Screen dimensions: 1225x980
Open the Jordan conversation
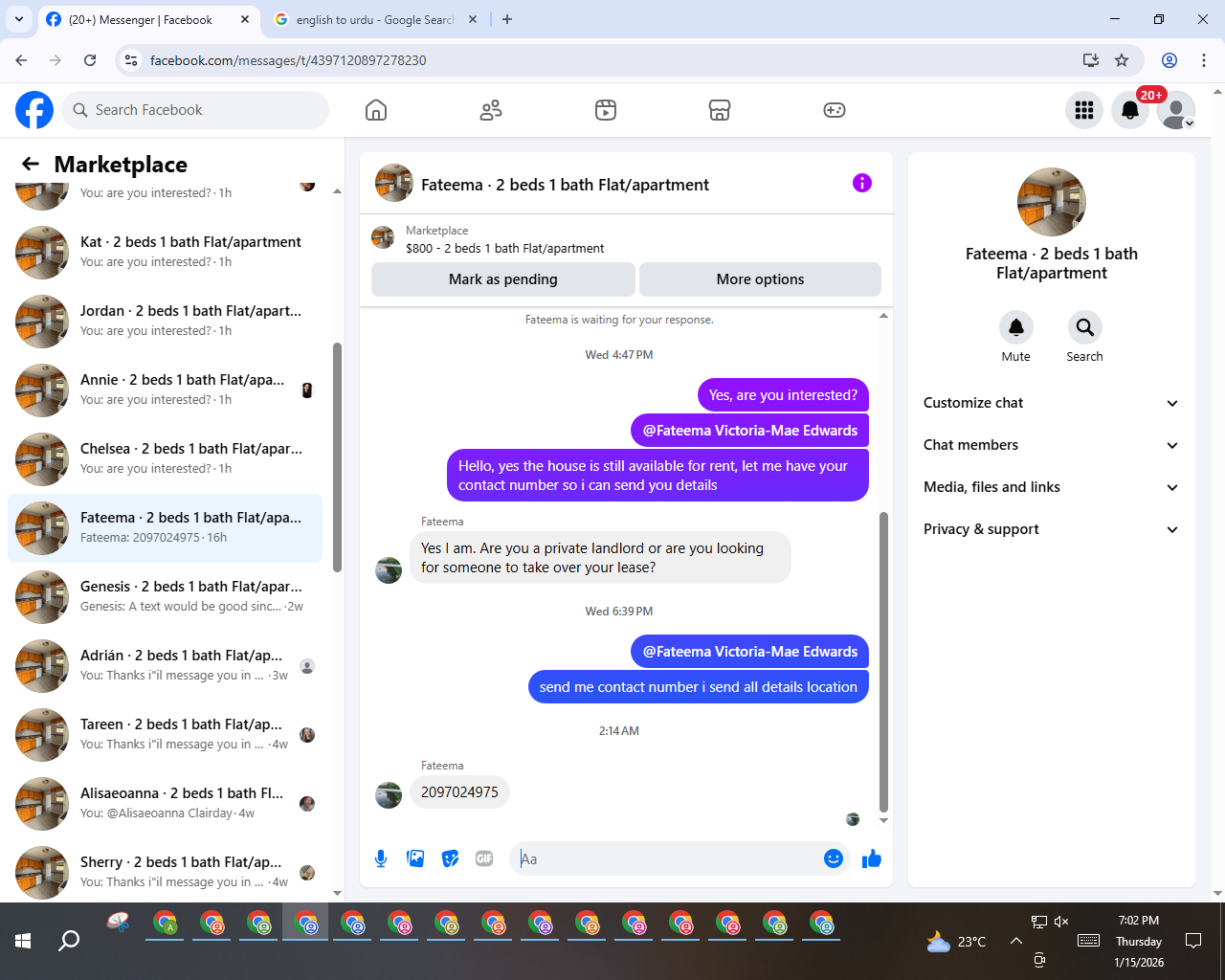[x=165, y=322]
